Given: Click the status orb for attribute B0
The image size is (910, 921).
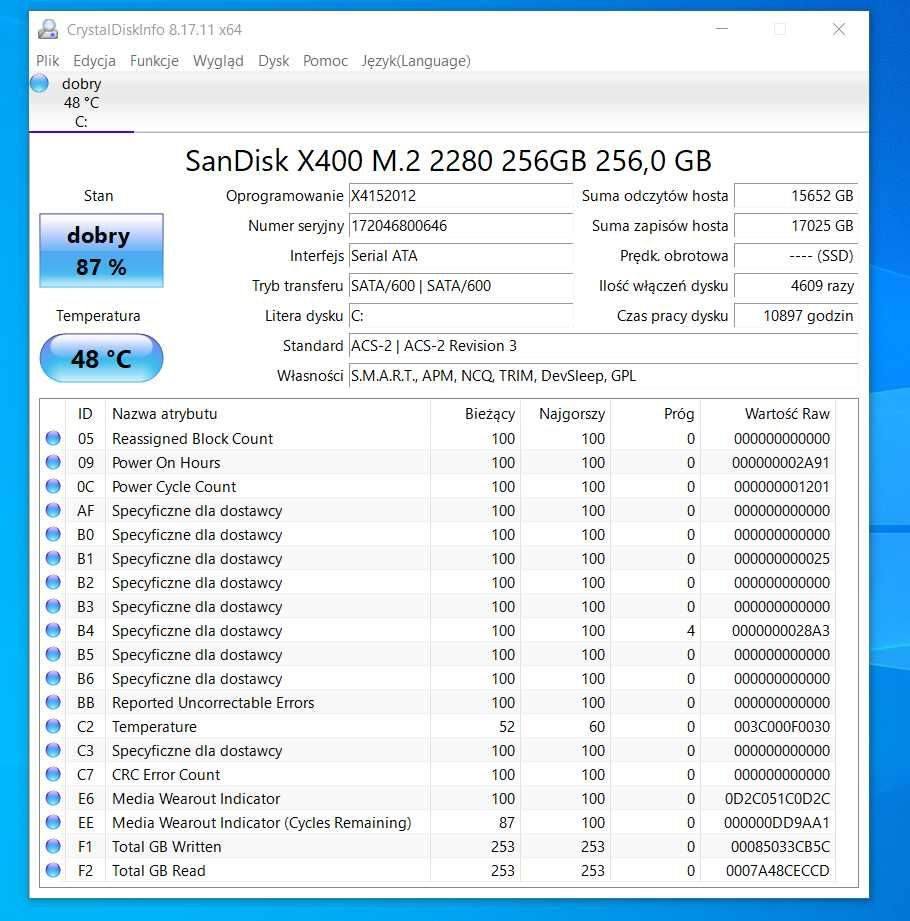Looking at the screenshot, I should pyautogui.click(x=53, y=535).
